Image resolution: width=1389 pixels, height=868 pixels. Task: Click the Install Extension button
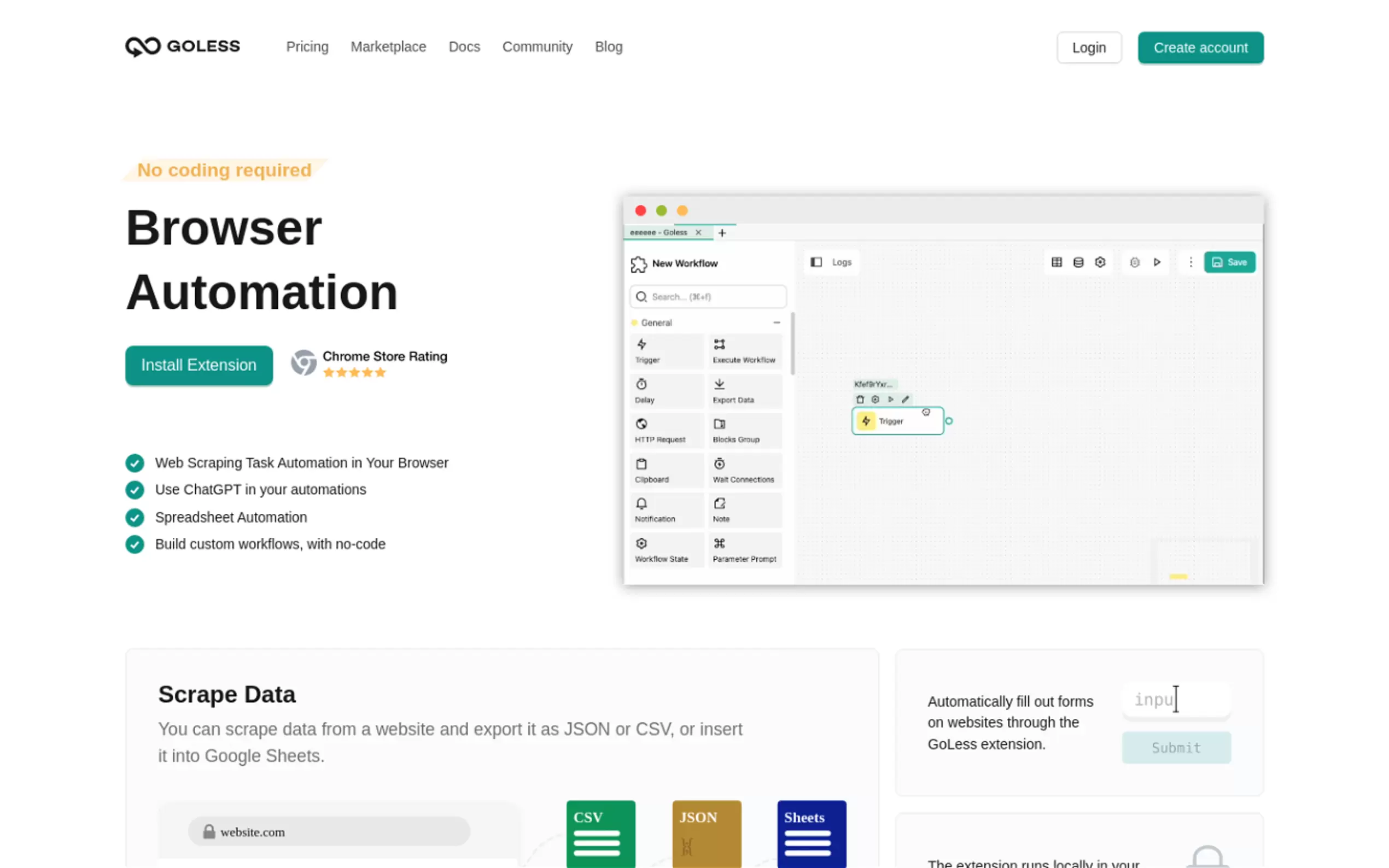[199, 365]
